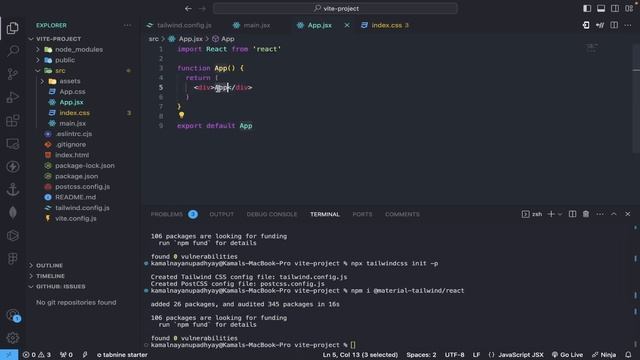Go forward with the navigation arrow
Screen dimensions: 640x360
pos(202,9)
